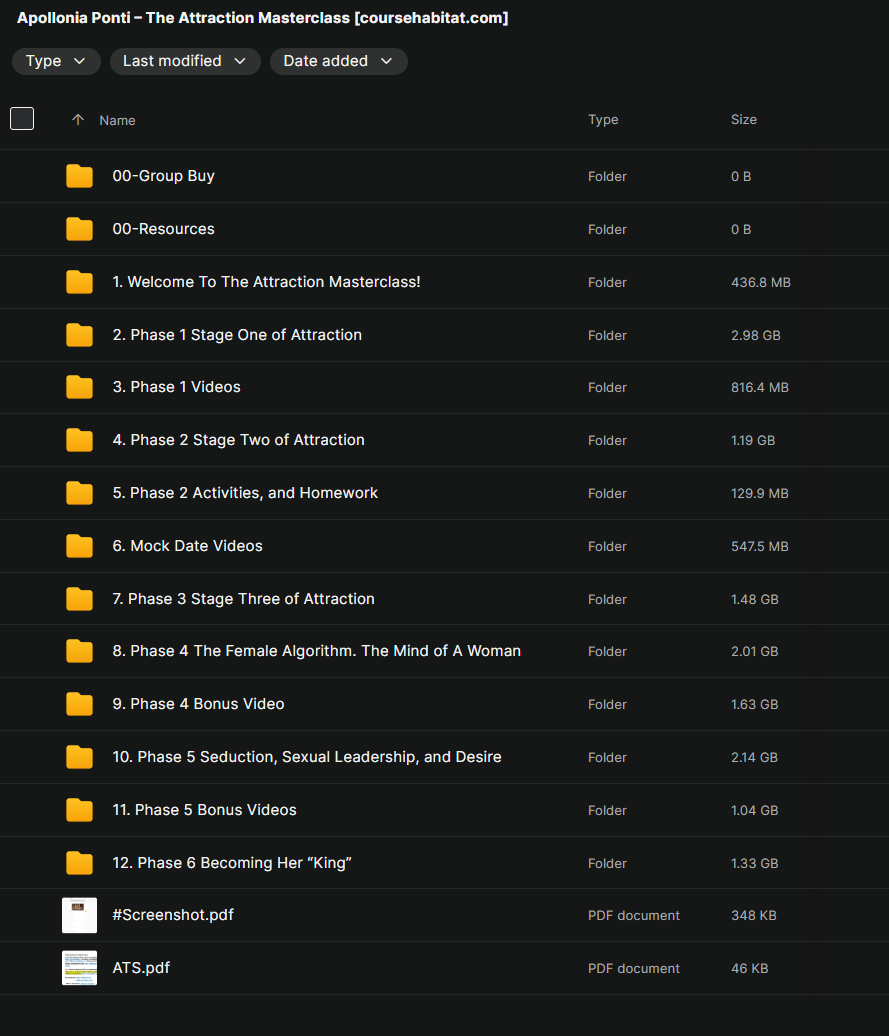Open 8. Phase 4 The Female Algorithm folder
This screenshot has width=889, height=1036.
[x=316, y=651]
